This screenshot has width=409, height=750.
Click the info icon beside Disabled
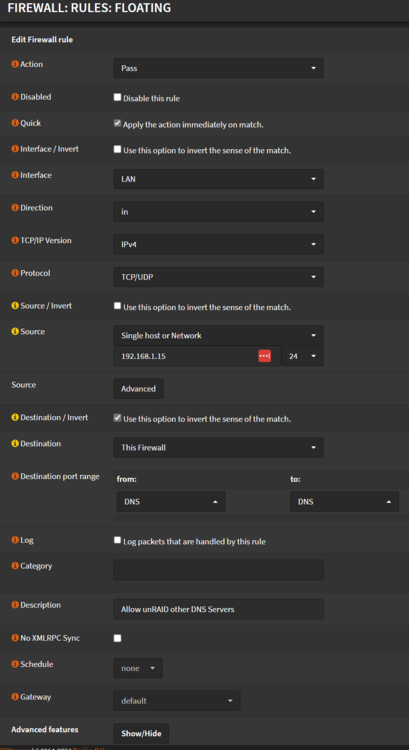(15, 97)
